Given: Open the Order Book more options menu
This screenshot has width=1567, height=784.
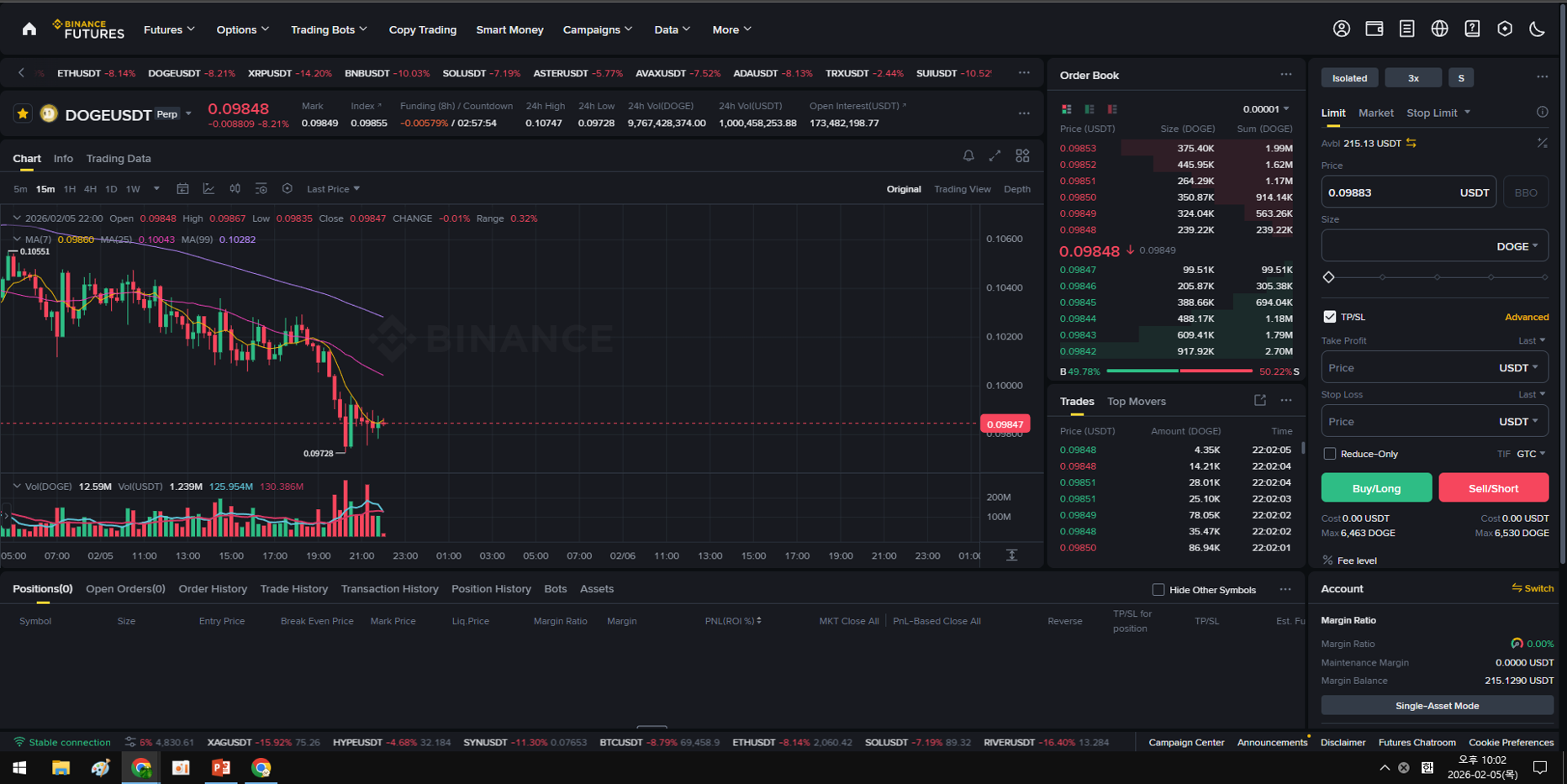Looking at the screenshot, I should pyautogui.click(x=1286, y=75).
